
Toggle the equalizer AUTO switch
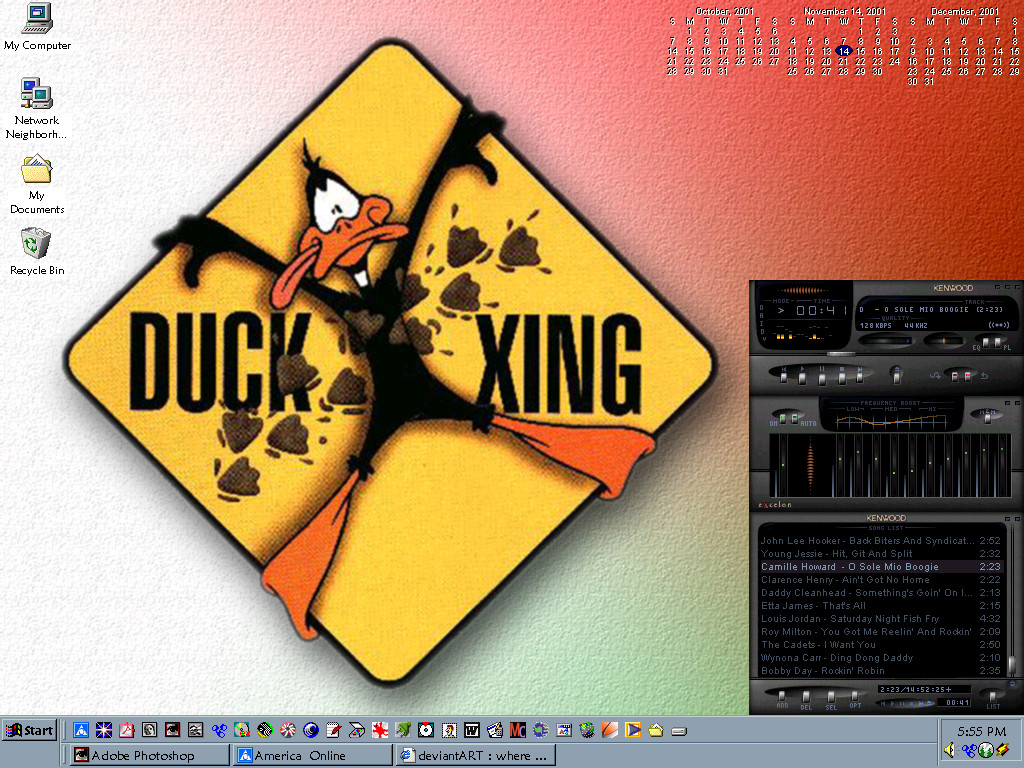click(795, 417)
